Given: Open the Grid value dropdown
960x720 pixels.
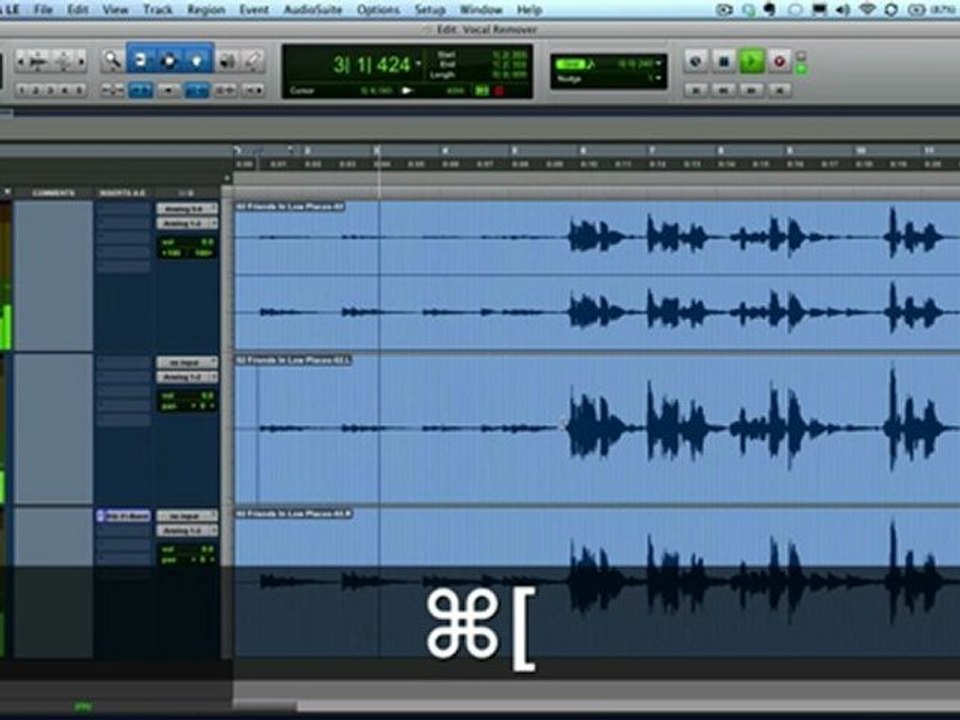Looking at the screenshot, I should point(659,63).
